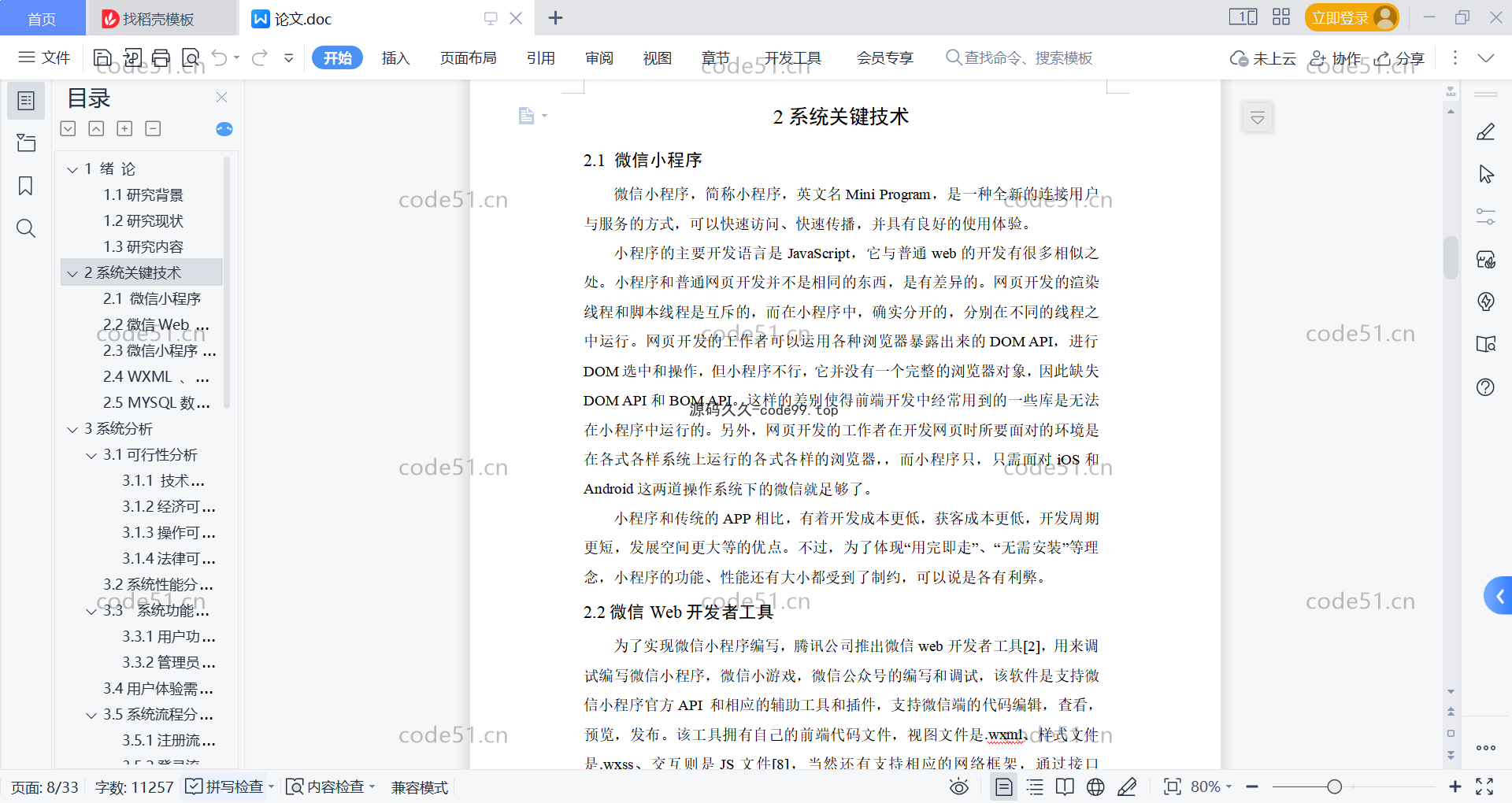Switch to the 首页 tab
Viewport: 1512px width, 803px height.
[42, 18]
